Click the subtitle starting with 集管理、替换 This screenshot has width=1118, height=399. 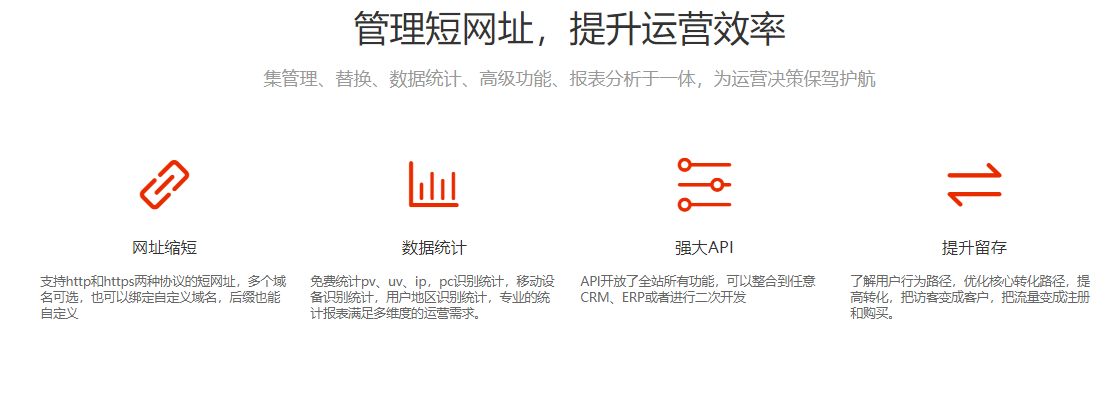(x=569, y=79)
